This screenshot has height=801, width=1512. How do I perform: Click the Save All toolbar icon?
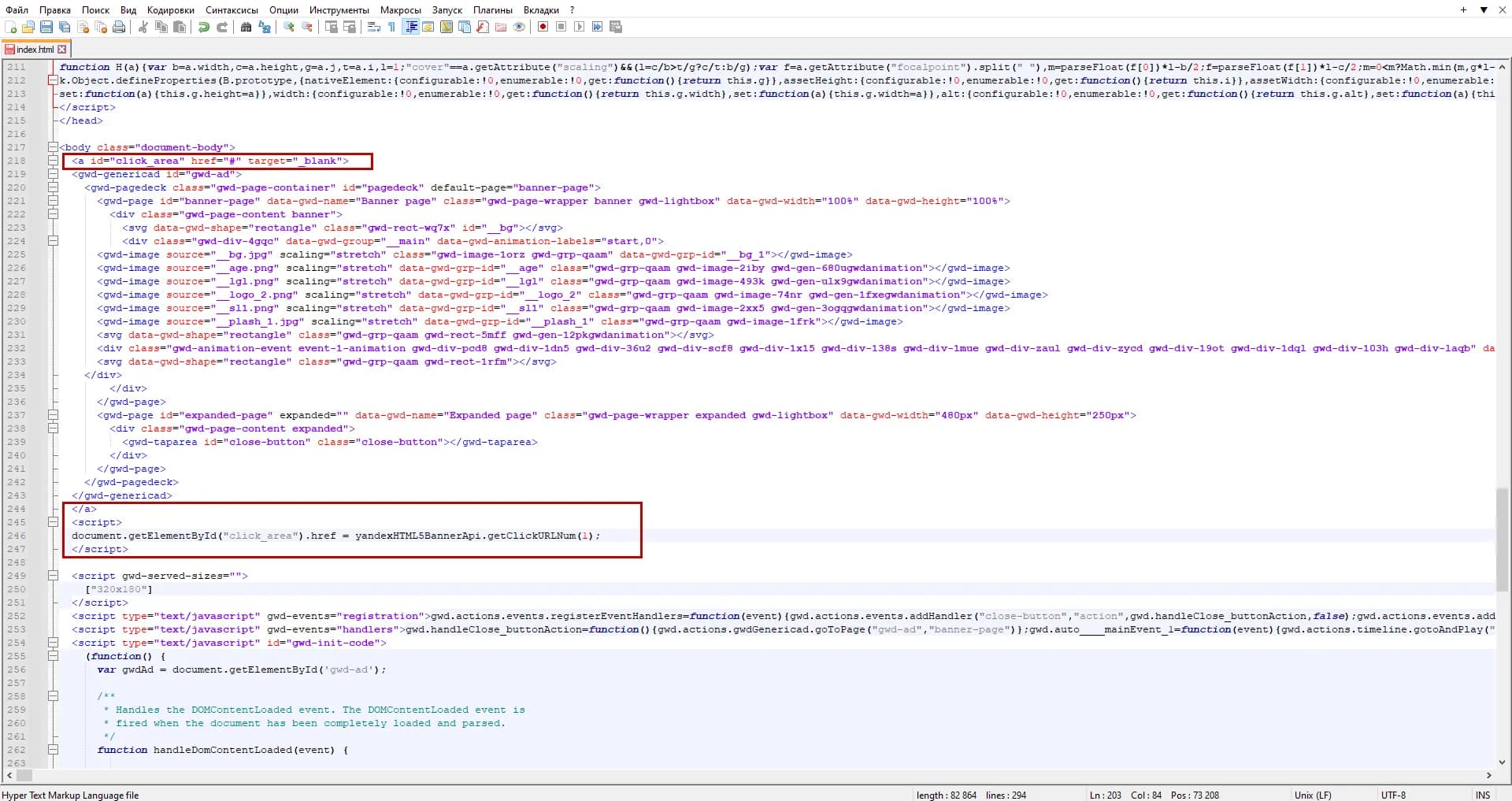click(x=65, y=28)
